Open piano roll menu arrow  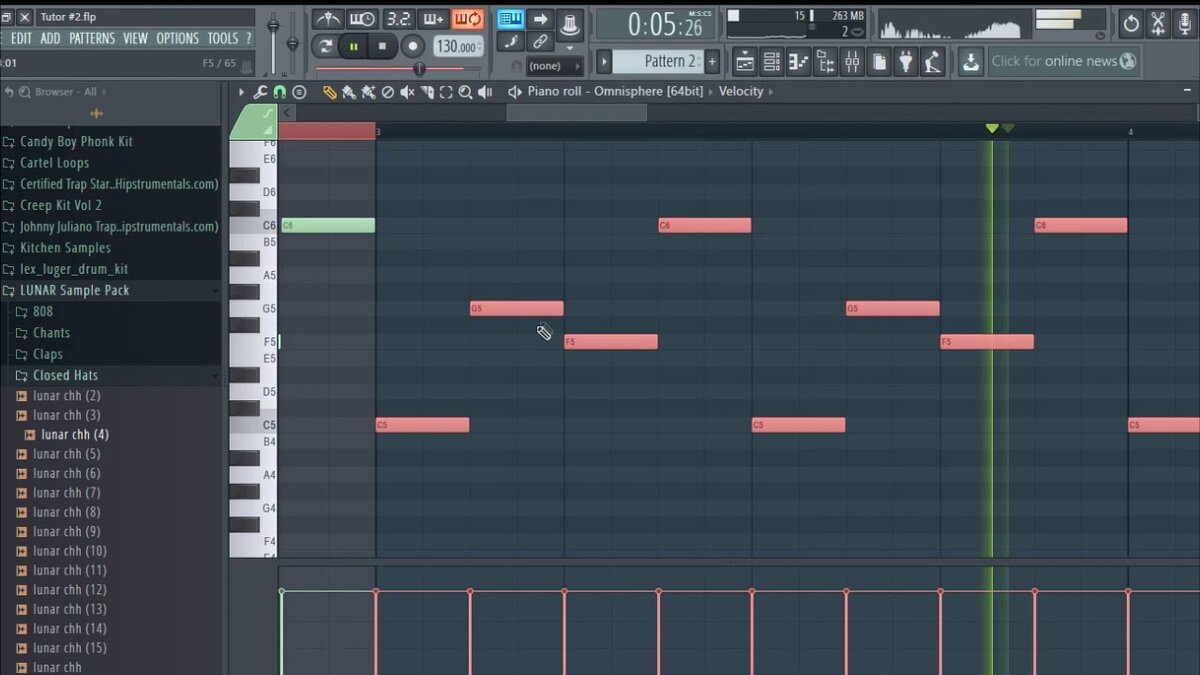pyautogui.click(x=241, y=92)
